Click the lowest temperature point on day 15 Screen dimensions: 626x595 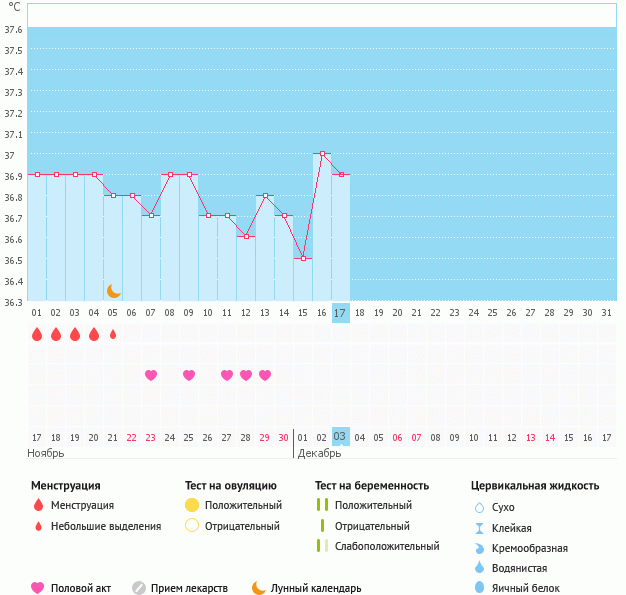(x=303, y=259)
